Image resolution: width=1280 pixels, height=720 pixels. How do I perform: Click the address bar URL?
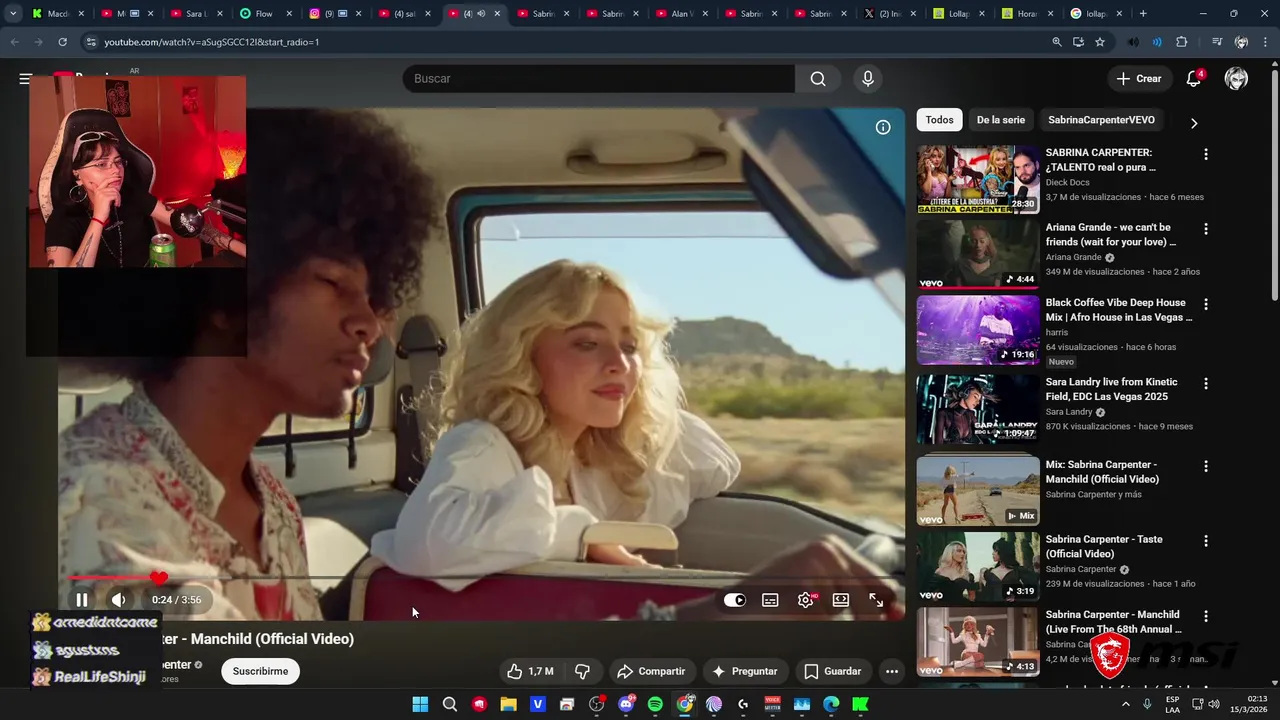point(212,42)
